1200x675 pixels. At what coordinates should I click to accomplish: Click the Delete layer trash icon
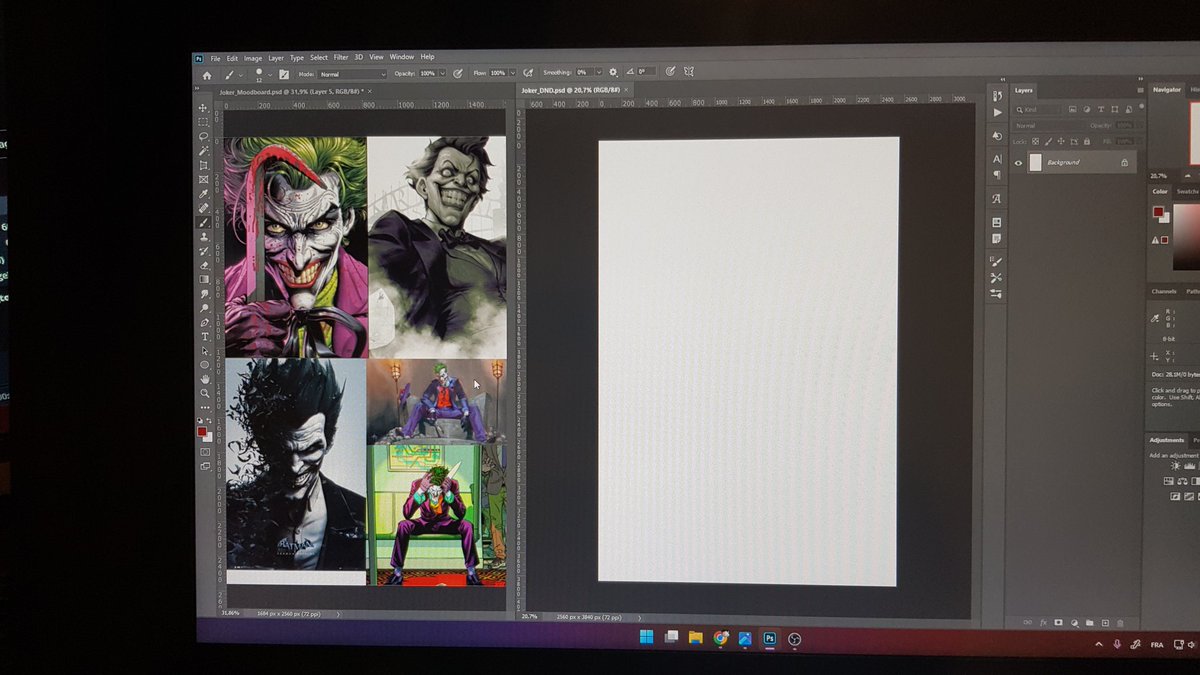click(x=1120, y=622)
